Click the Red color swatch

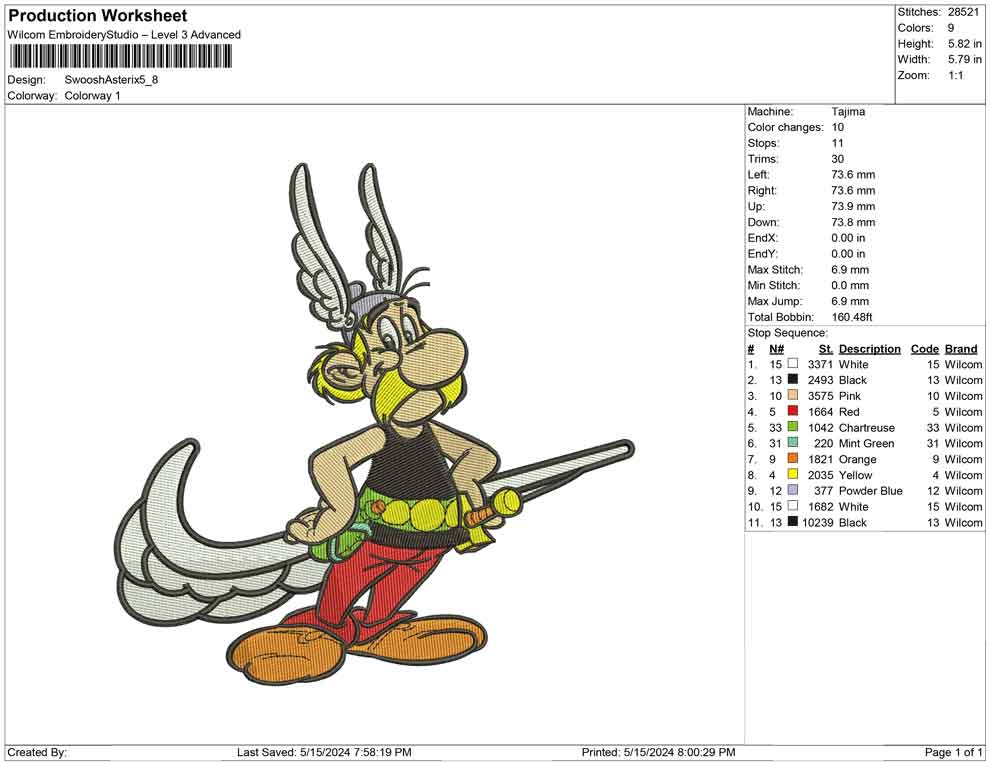[x=793, y=411]
